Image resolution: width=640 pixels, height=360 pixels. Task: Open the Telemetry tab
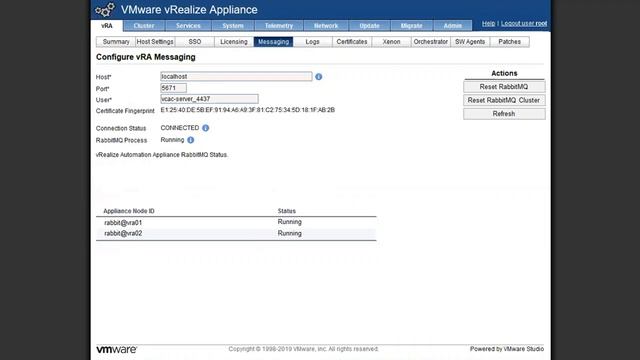coord(279,26)
